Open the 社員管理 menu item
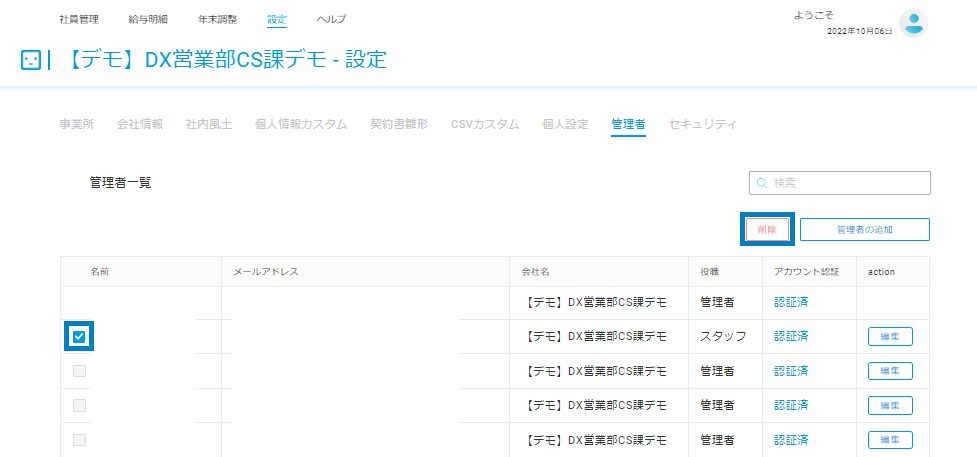977x457 pixels. [79, 19]
